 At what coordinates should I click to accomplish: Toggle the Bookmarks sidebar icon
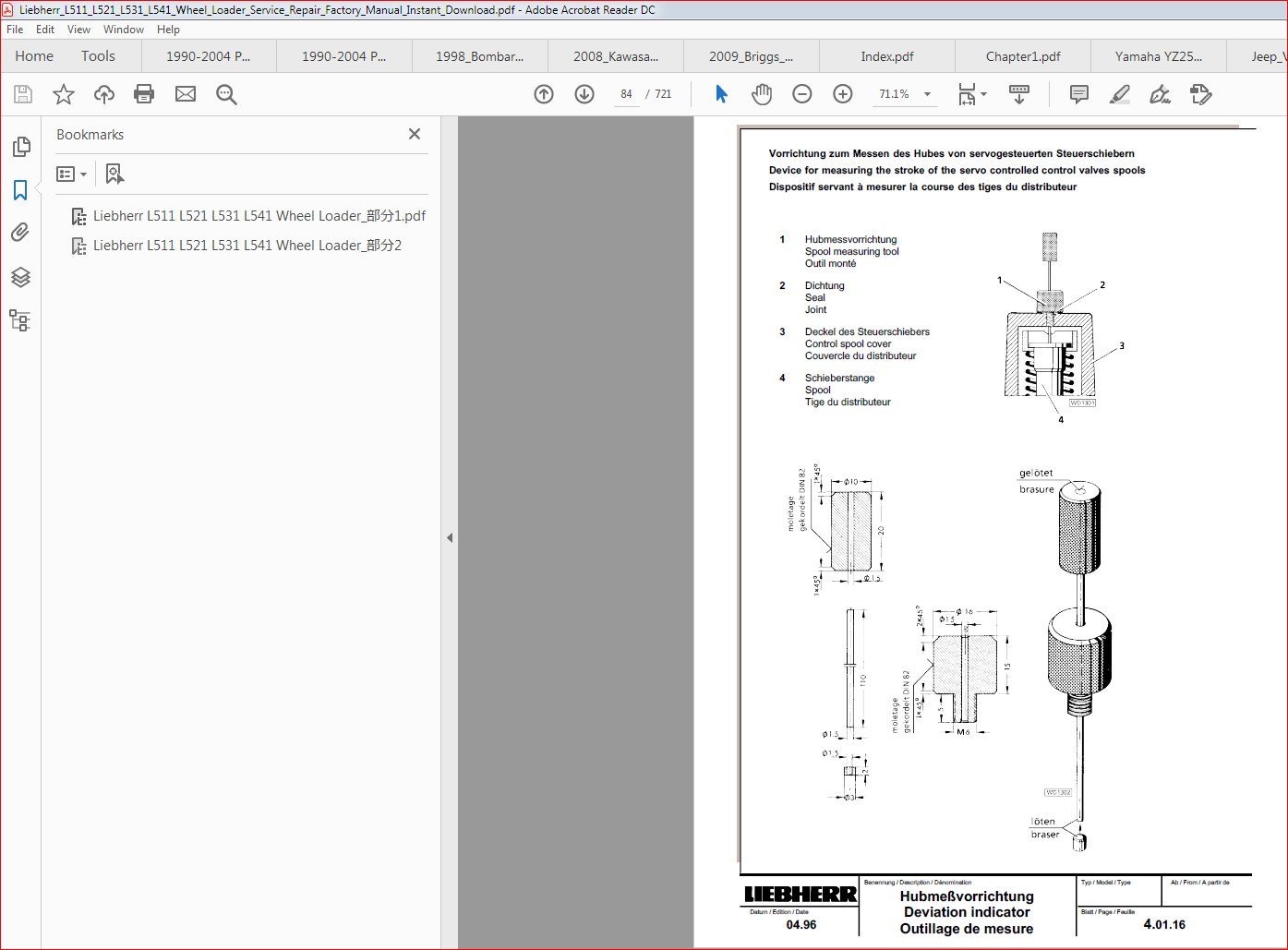[x=20, y=190]
